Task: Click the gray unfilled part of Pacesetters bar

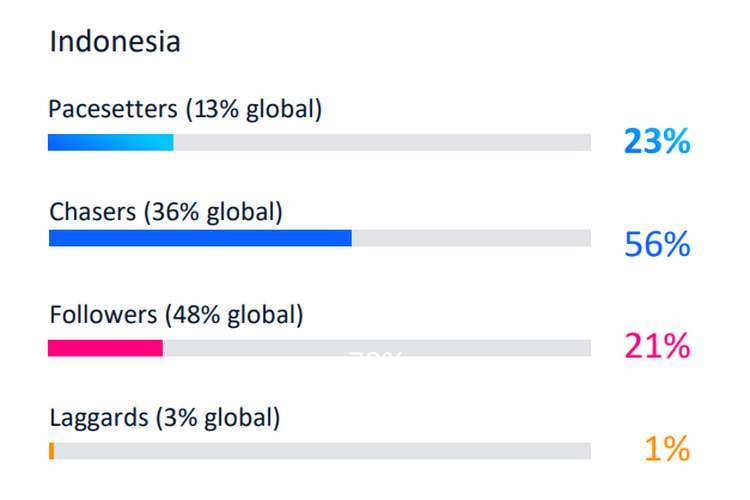Action: 380,142
